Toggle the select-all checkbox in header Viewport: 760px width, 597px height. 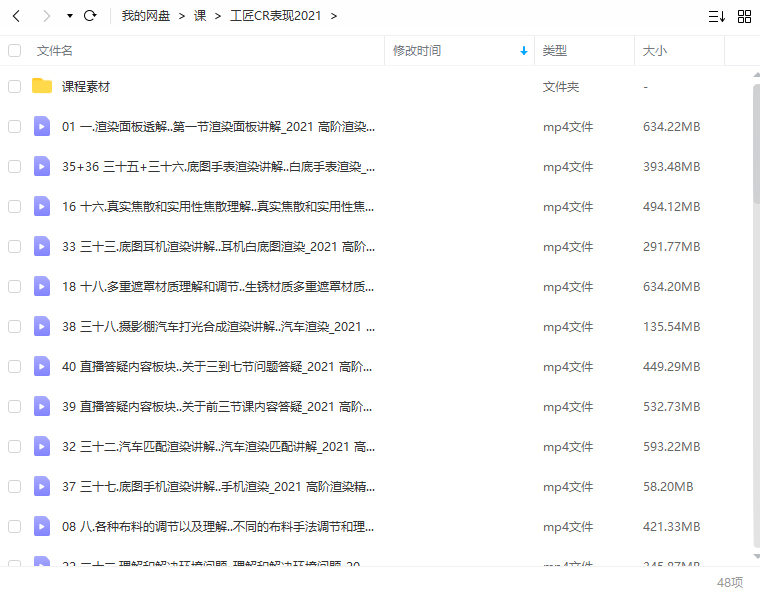pos(14,50)
